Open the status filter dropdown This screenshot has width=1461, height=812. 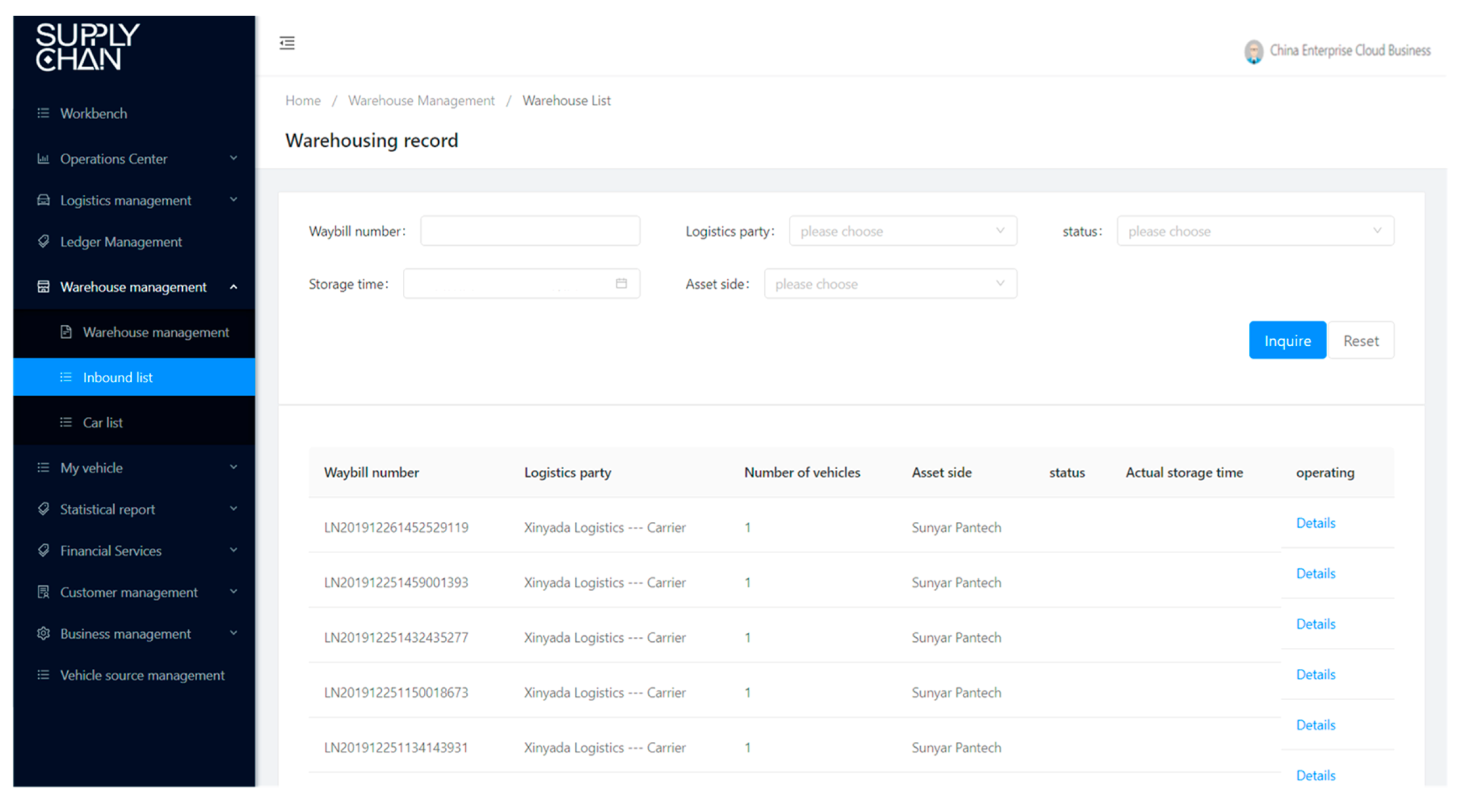coord(1255,231)
